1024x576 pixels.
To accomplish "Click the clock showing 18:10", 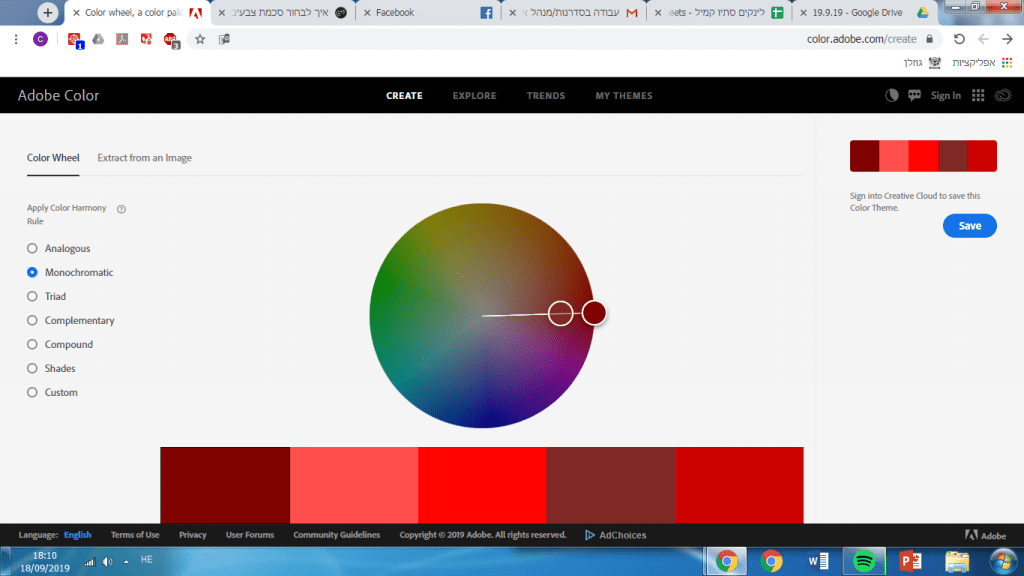I will click(45, 556).
